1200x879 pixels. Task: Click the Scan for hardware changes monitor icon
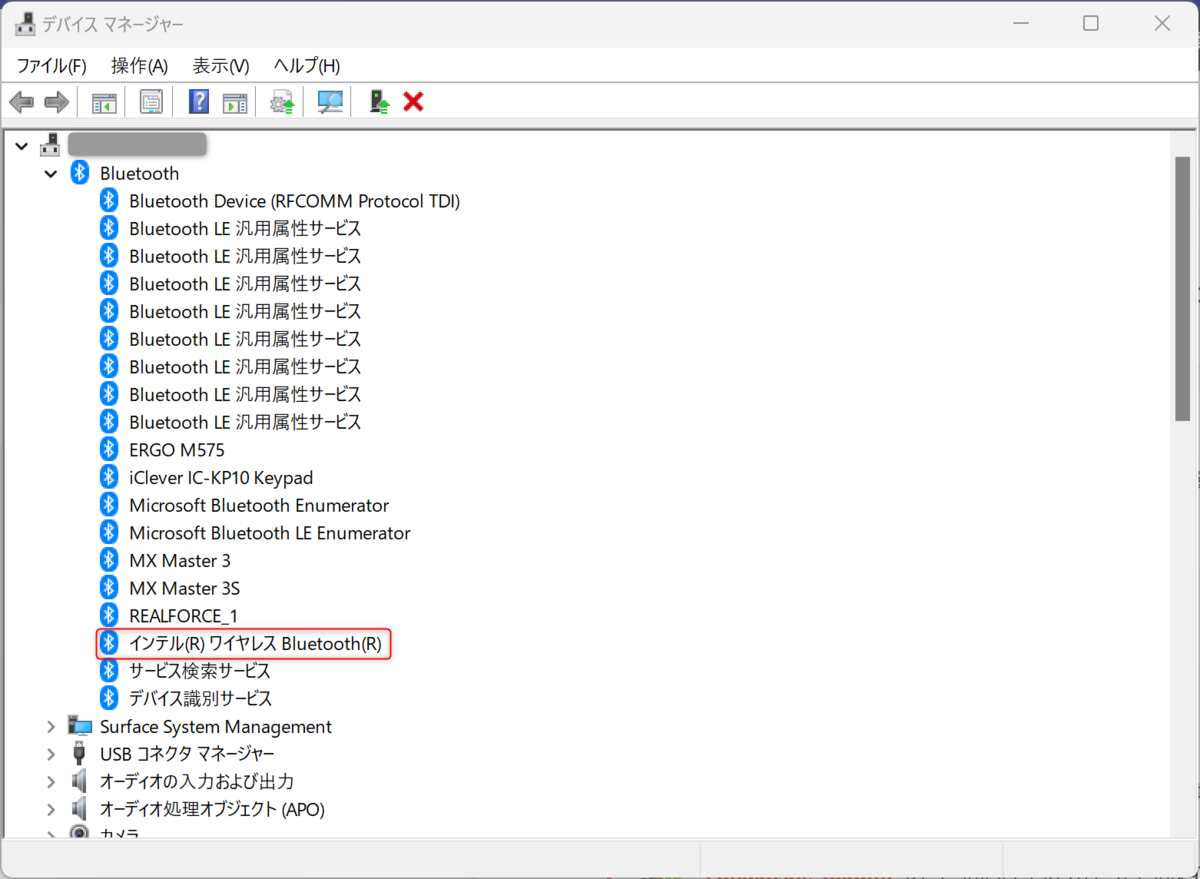coord(330,102)
